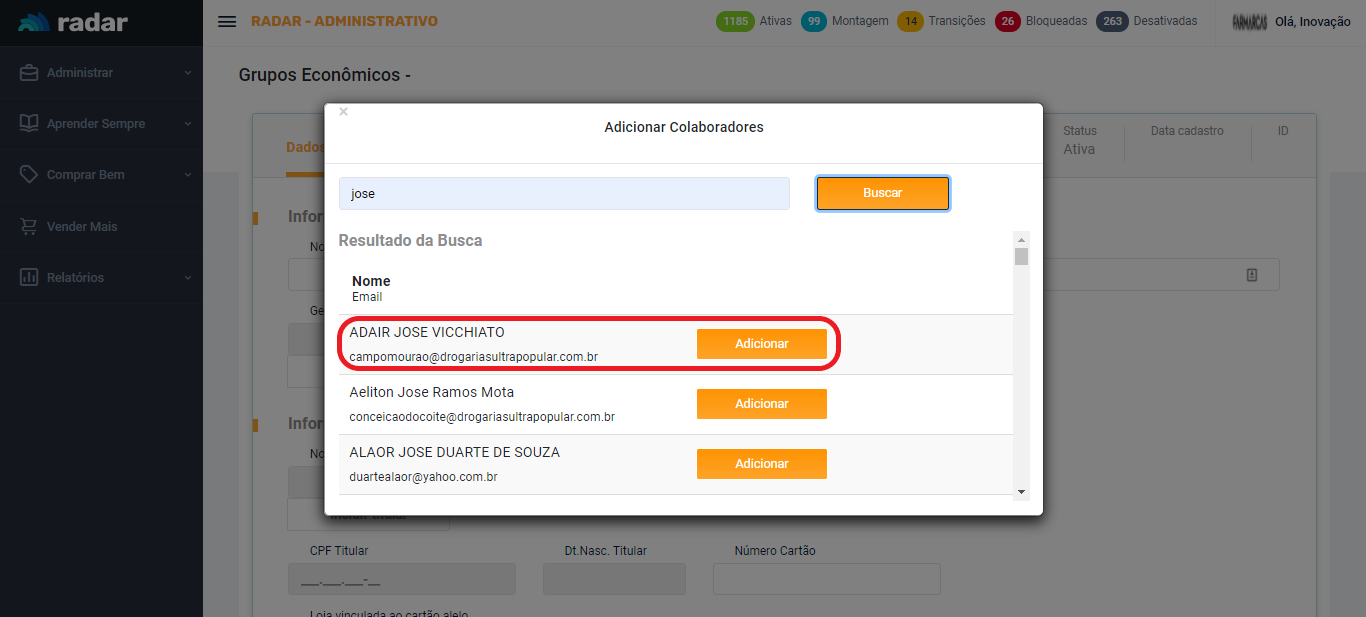Expand the Aprender Sempre submenu arrow
1366x617 pixels.
(187, 124)
